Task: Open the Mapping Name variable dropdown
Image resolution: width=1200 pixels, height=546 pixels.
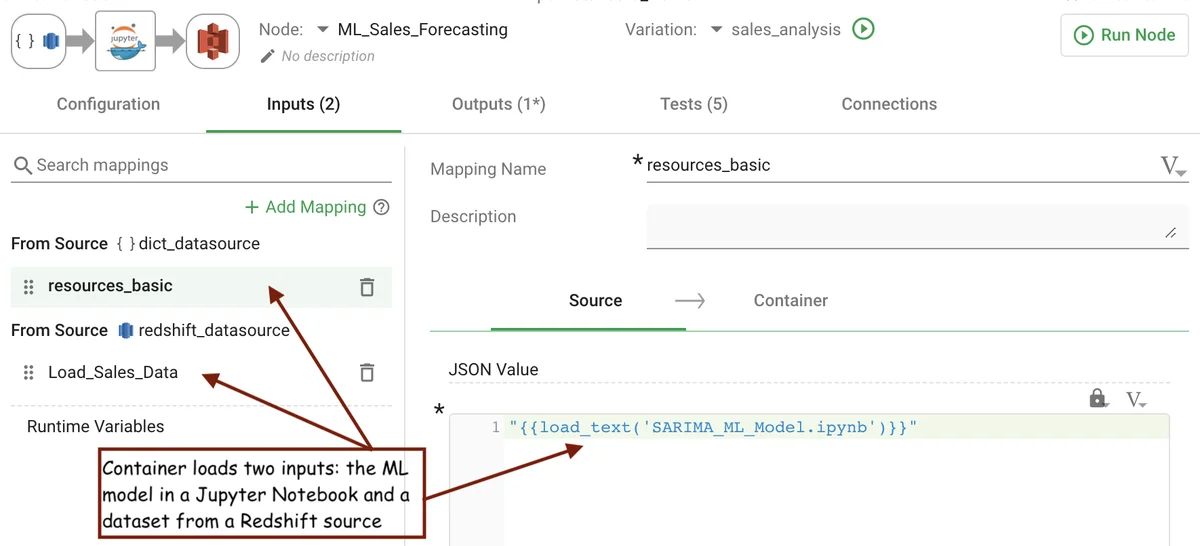Action: (1173, 166)
